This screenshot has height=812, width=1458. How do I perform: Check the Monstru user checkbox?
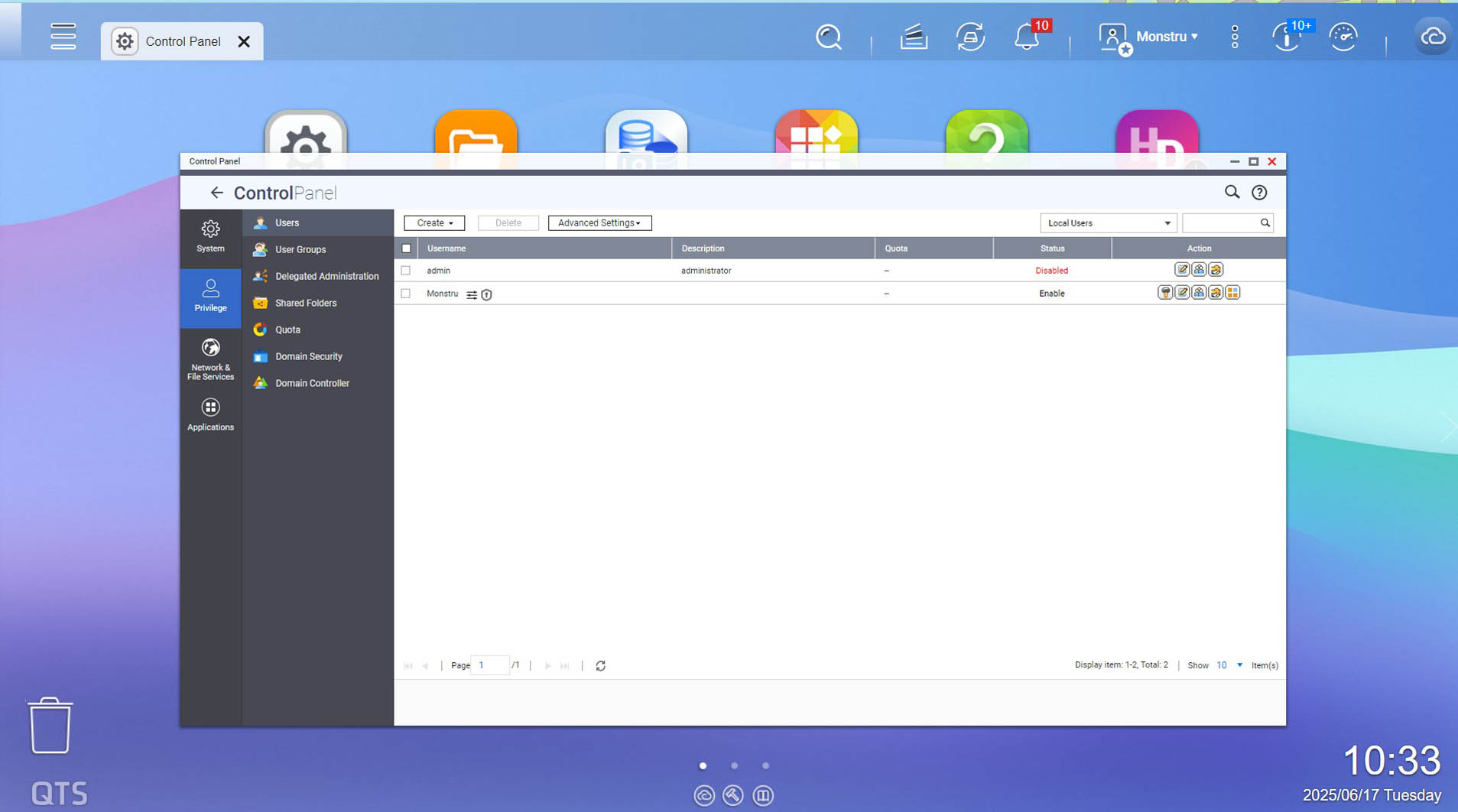[406, 294]
